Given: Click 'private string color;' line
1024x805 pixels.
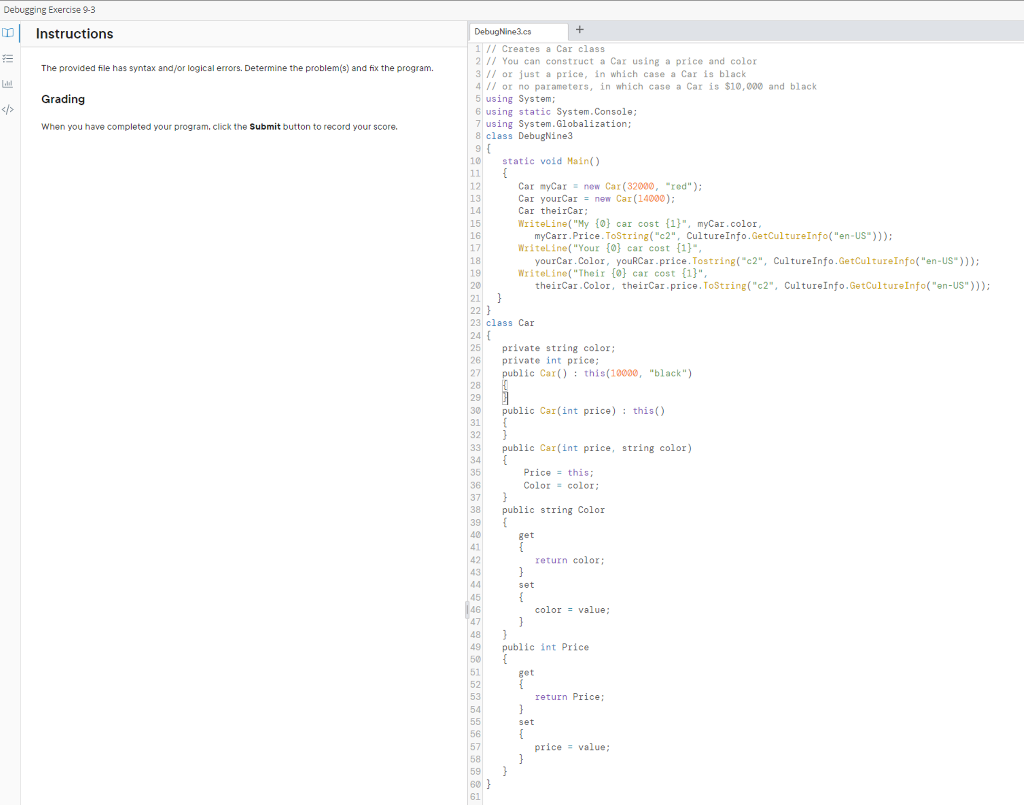Looking at the screenshot, I should [558, 349].
